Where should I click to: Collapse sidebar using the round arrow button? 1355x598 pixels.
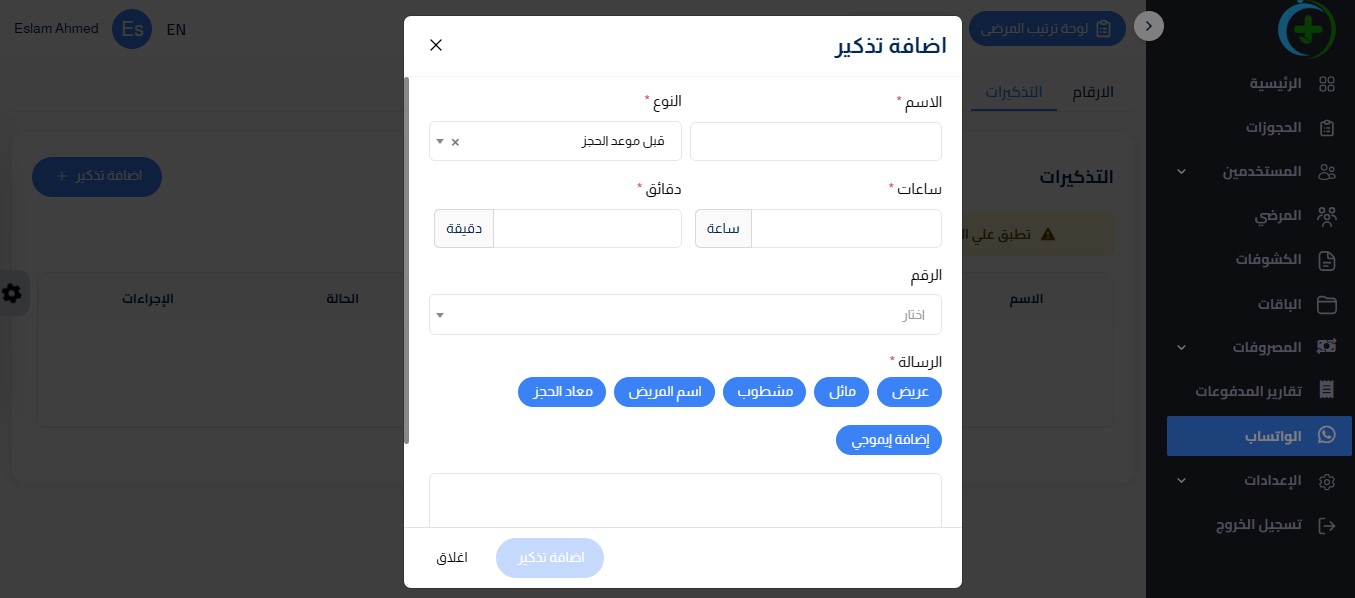click(x=1149, y=26)
